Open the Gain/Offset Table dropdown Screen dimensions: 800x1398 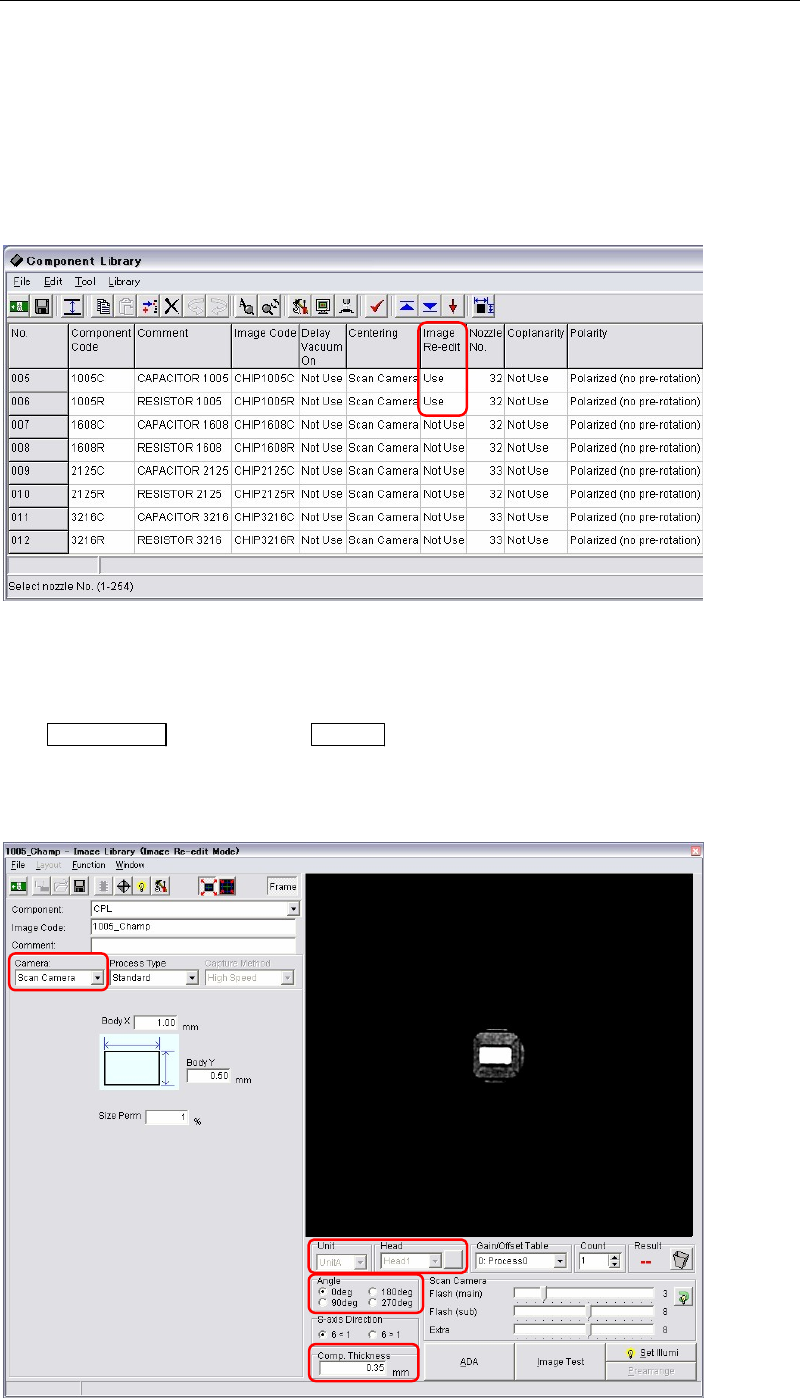561,1261
